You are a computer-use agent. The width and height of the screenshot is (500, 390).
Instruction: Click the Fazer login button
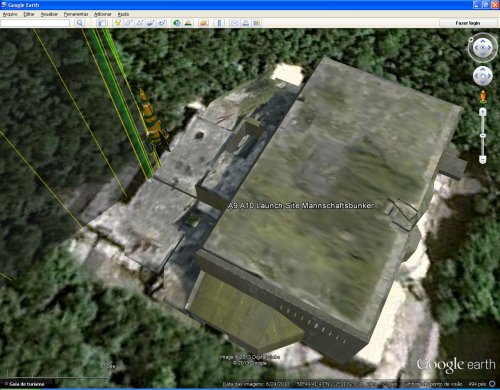pos(468,23)
